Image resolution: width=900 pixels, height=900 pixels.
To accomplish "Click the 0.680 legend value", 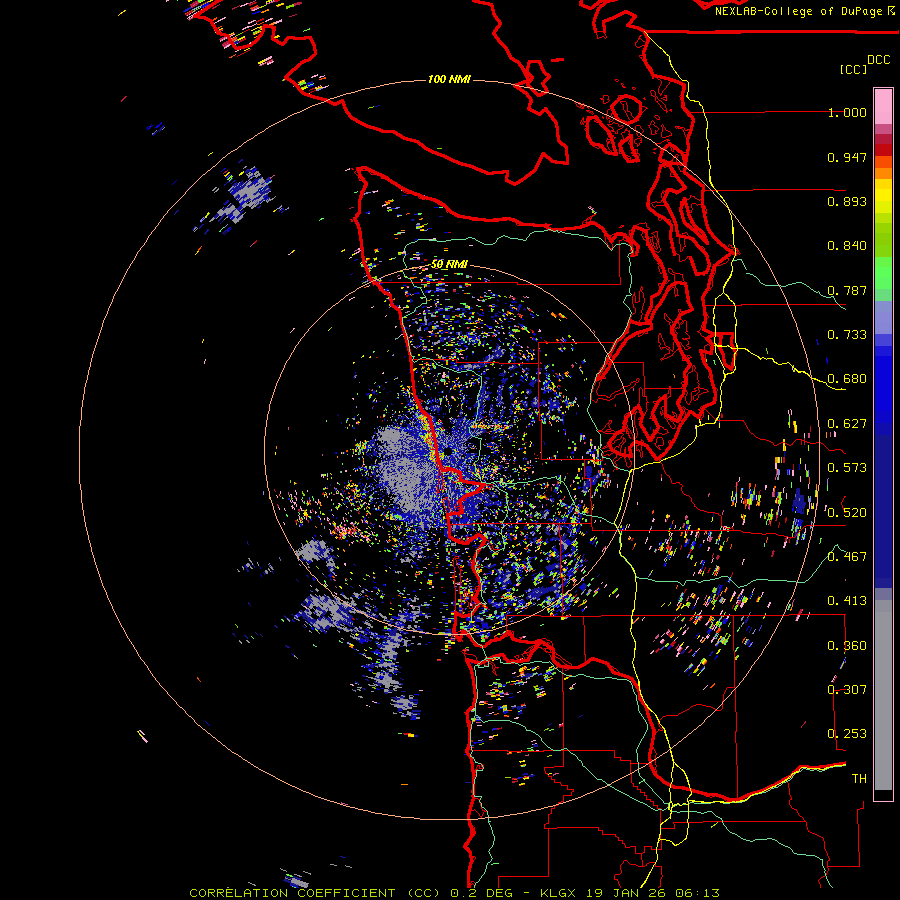I will [x=847, y=379].
